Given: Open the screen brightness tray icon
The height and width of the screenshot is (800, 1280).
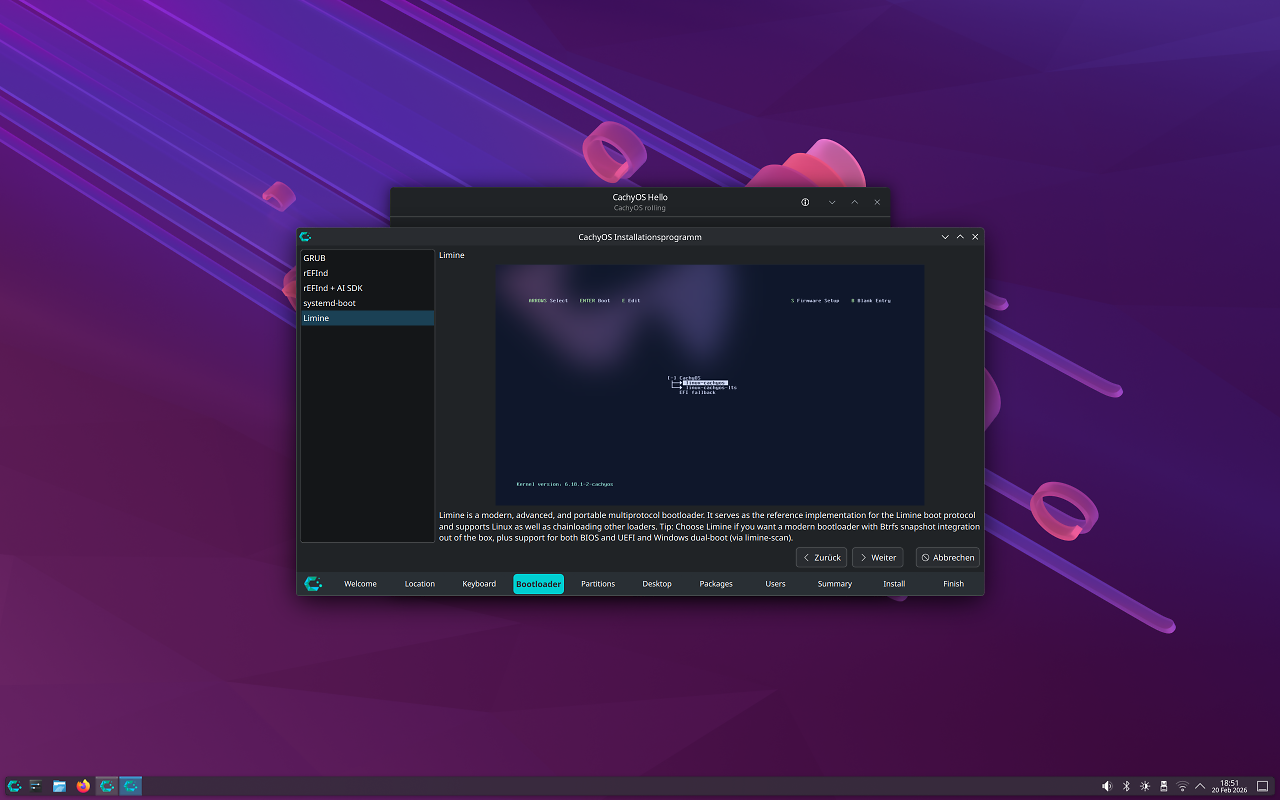Looking at the screenshot, I should point(1145,786).
